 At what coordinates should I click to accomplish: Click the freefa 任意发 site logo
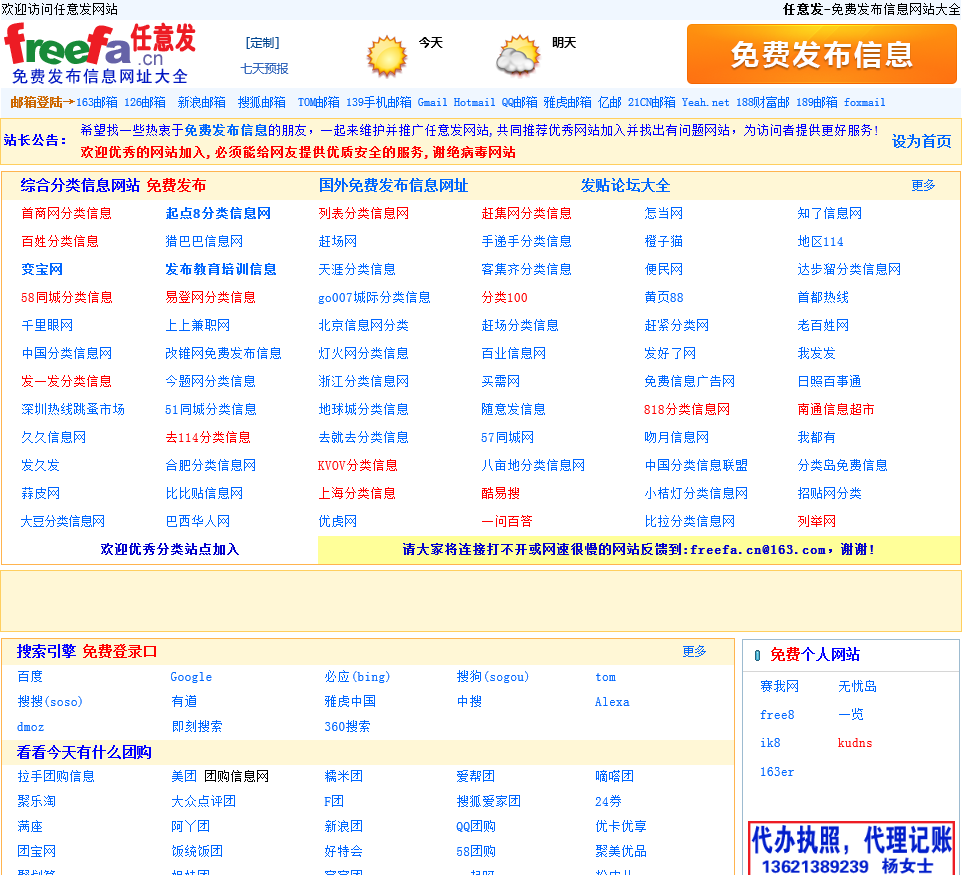tap(99, 54)
